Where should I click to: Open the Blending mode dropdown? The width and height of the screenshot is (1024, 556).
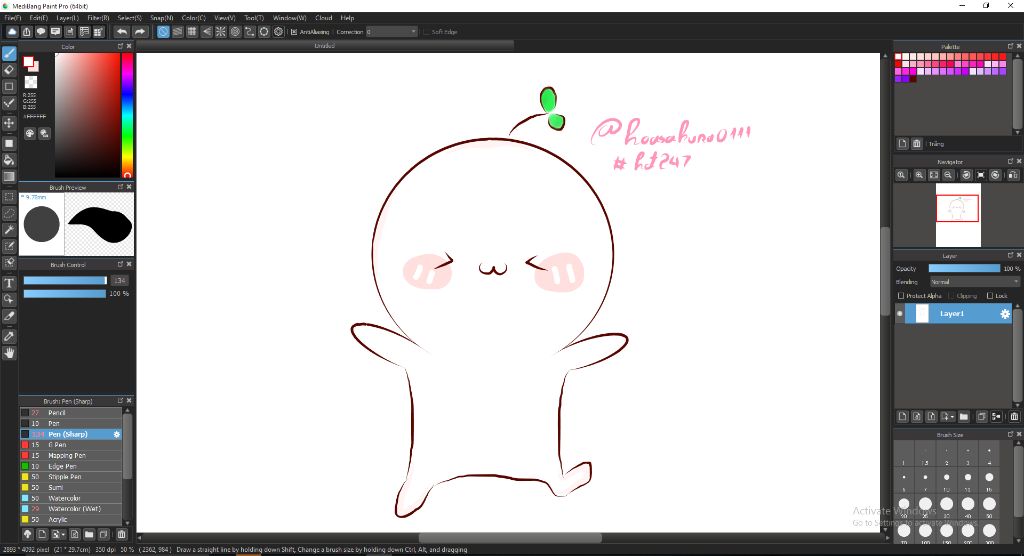[x=974, y=282]
